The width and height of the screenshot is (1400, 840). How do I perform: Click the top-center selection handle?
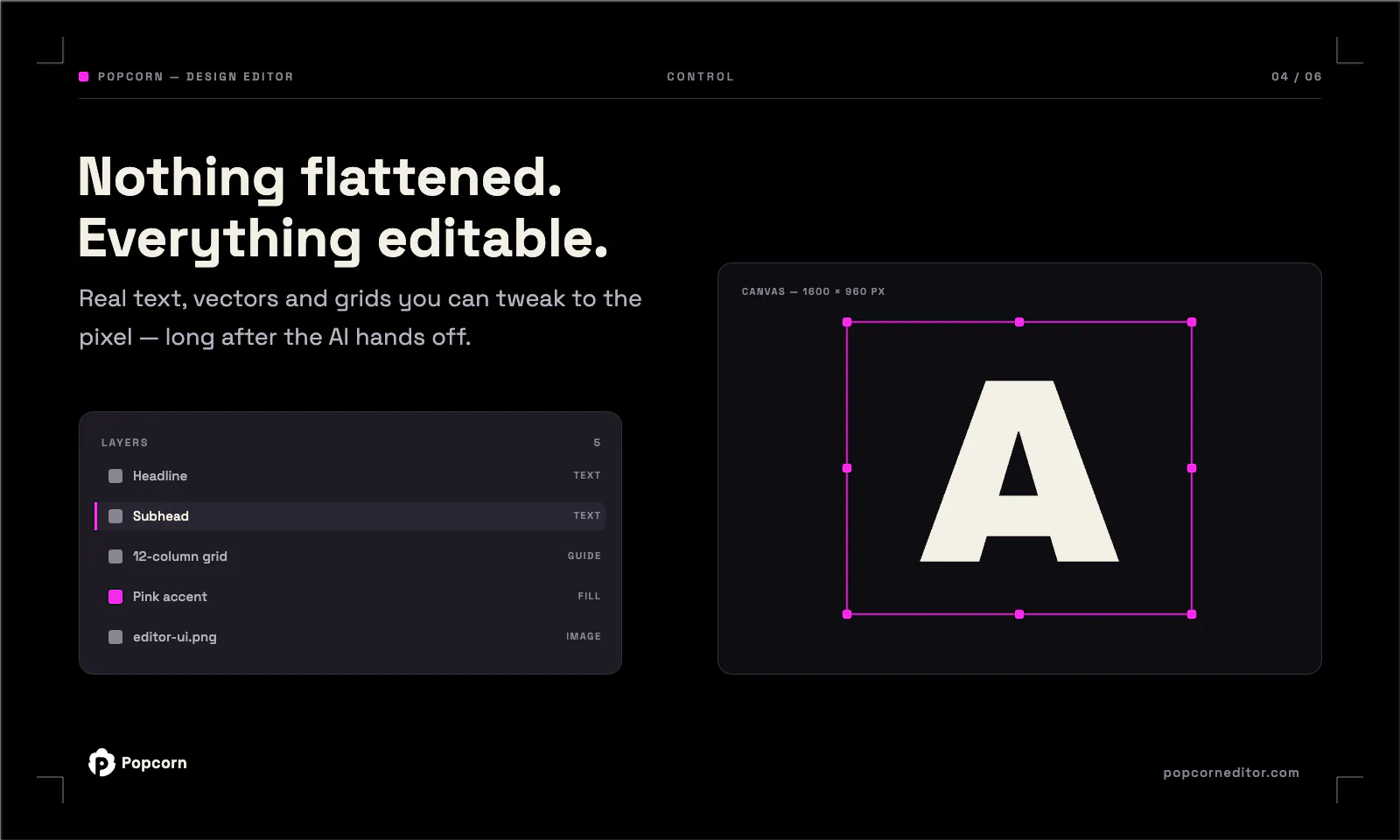tap(1019, 322)
